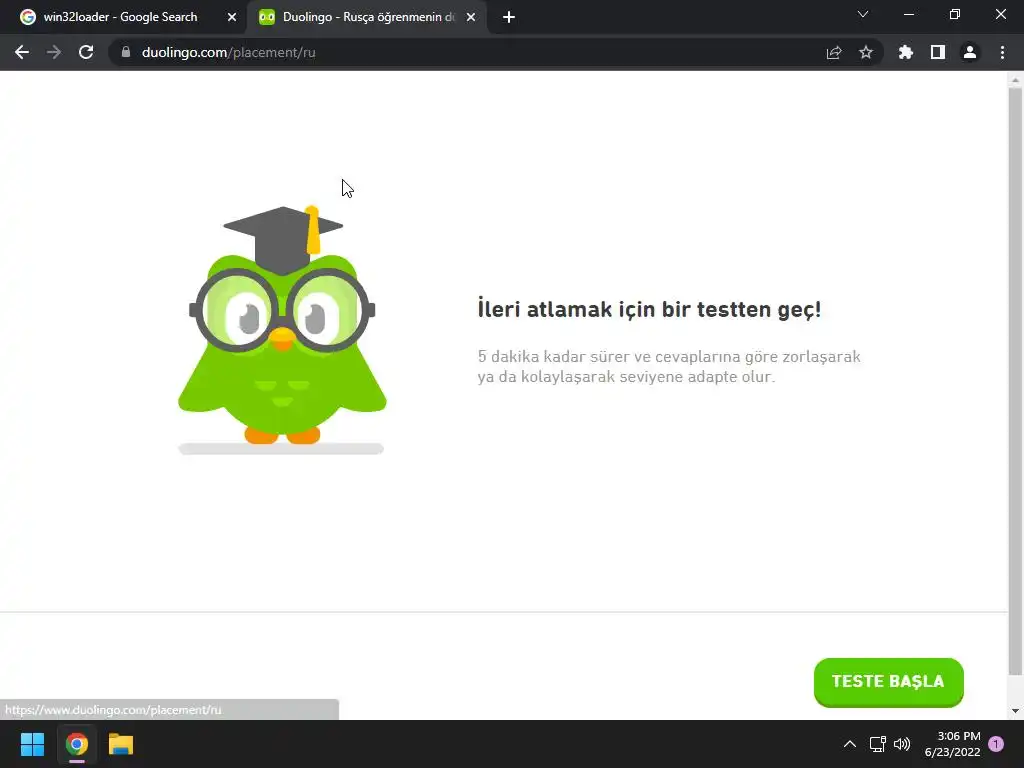
Task: Open a new browser tab
Action: (x=509, y=18)
